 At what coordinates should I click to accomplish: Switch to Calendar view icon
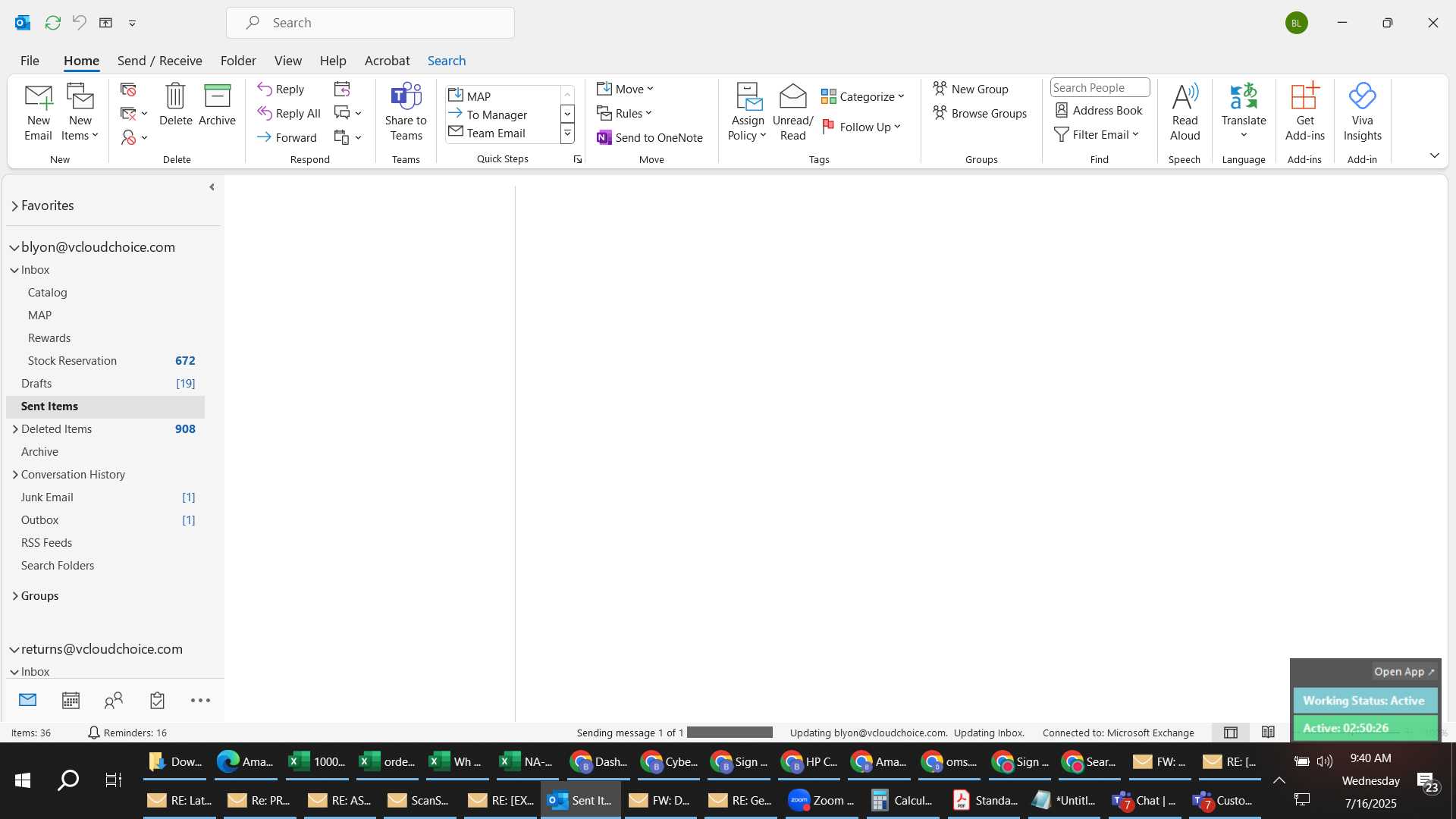71,701
